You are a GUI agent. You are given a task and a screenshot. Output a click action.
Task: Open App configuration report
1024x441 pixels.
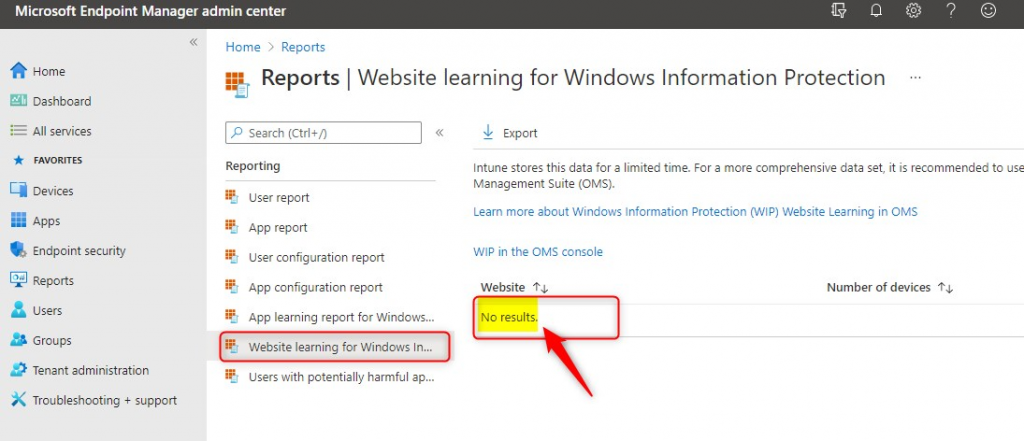(x=315, y=288)
